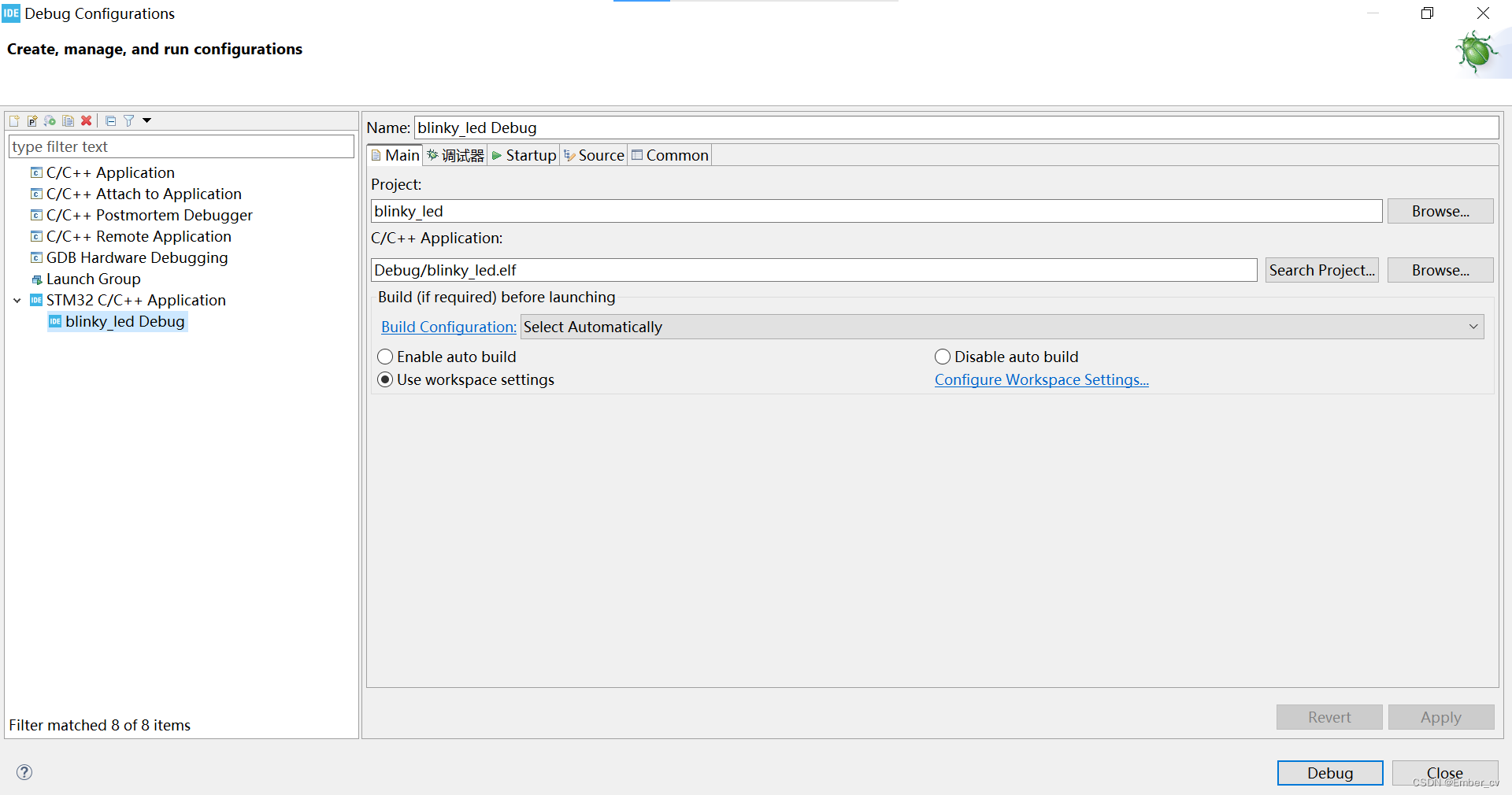Click the C/C++ Remote Application icon
Viewport: 1512px width, 795px height.
(x=36, y=236)
